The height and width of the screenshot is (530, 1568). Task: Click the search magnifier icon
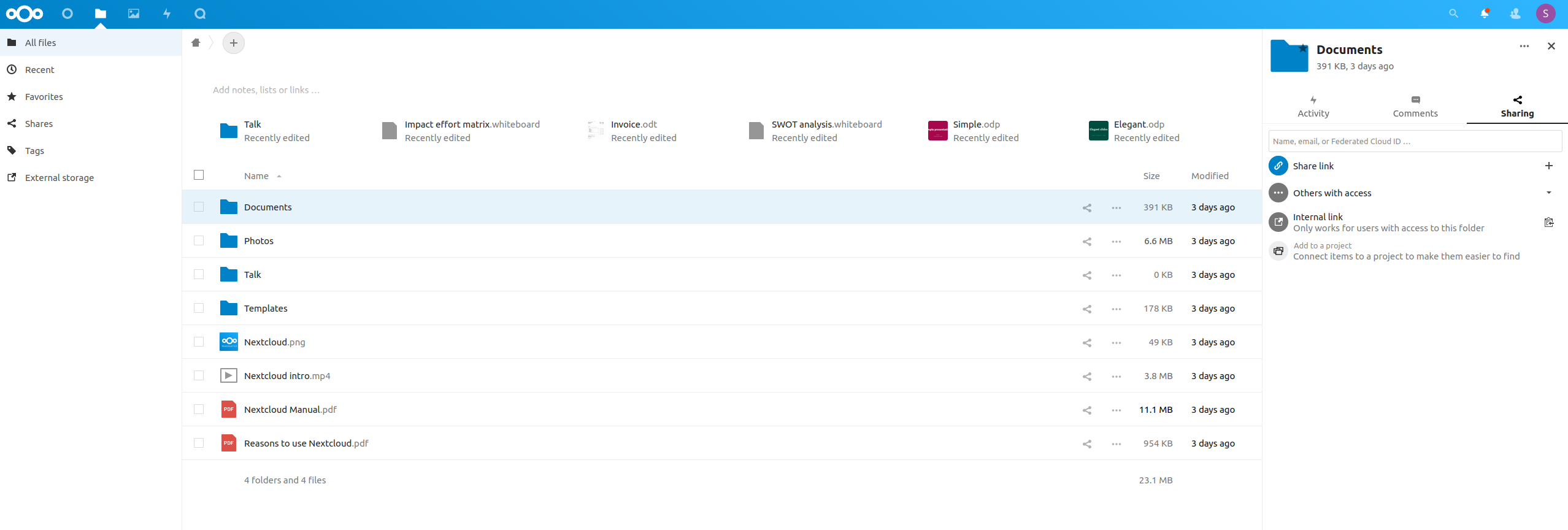1453,13
